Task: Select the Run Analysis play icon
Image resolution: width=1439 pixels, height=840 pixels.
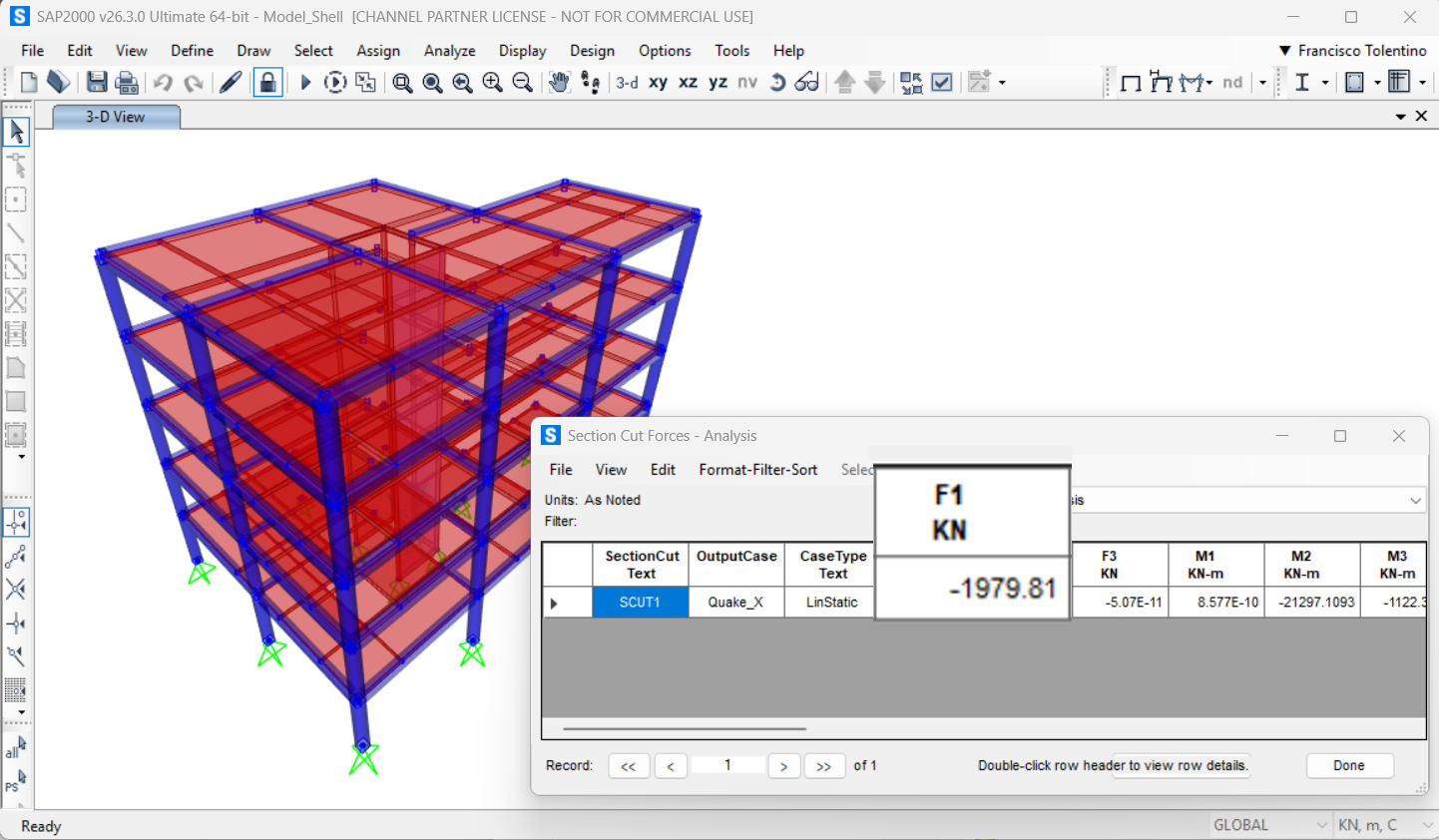Action: coord(305,82)
